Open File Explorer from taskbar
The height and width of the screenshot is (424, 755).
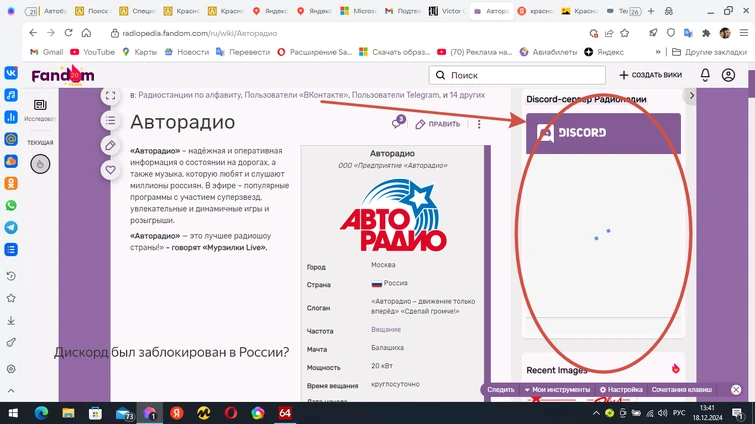68,413
